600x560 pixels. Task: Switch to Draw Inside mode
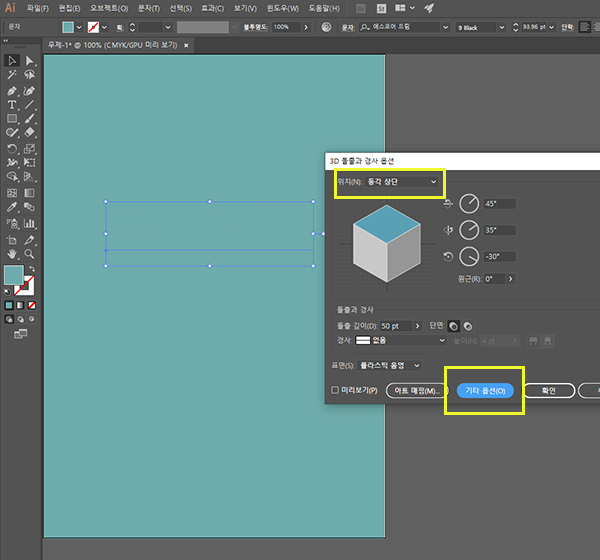pyautogui.click(x=31, y=319)
